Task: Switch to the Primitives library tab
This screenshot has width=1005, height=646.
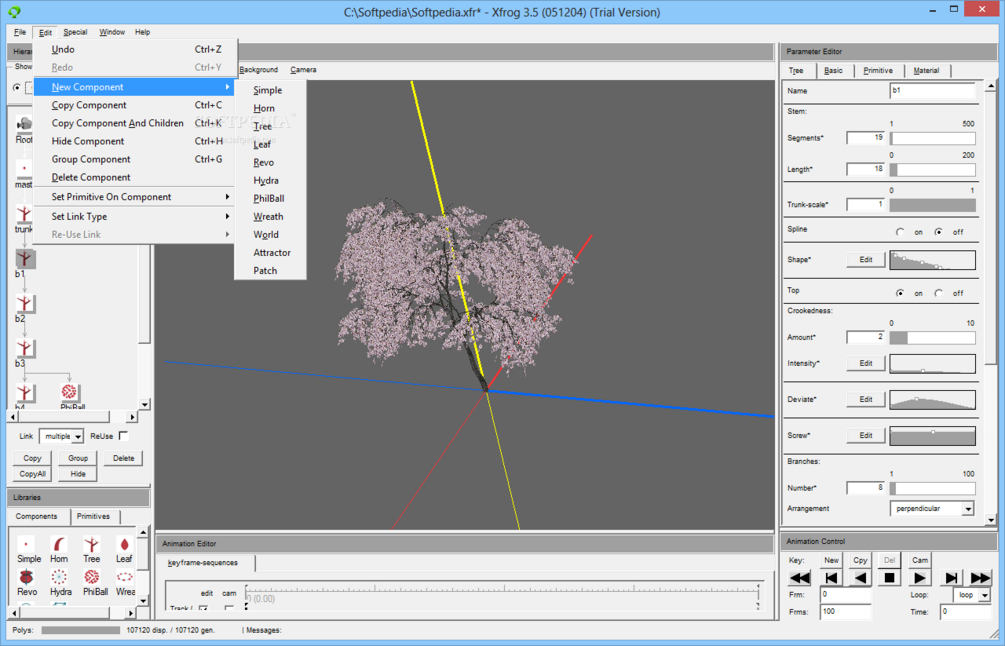Action: tap(94, 517)
